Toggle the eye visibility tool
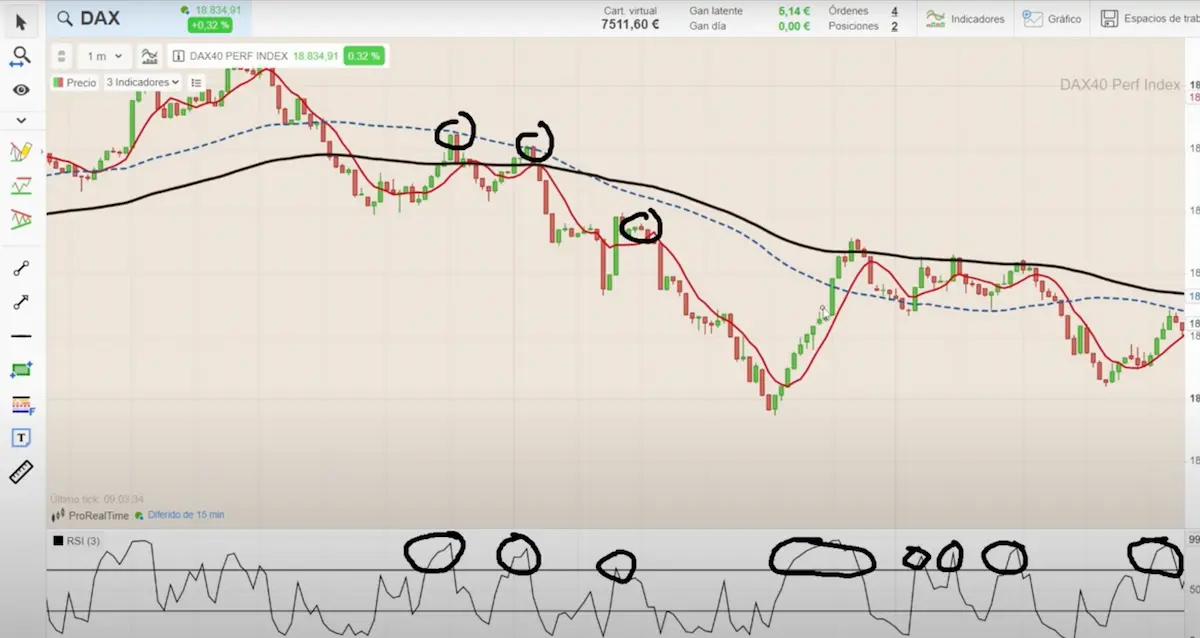Image resolution: width=1200 pixels, height=638 pixels. pyautogui.click(x=21, y=90)
